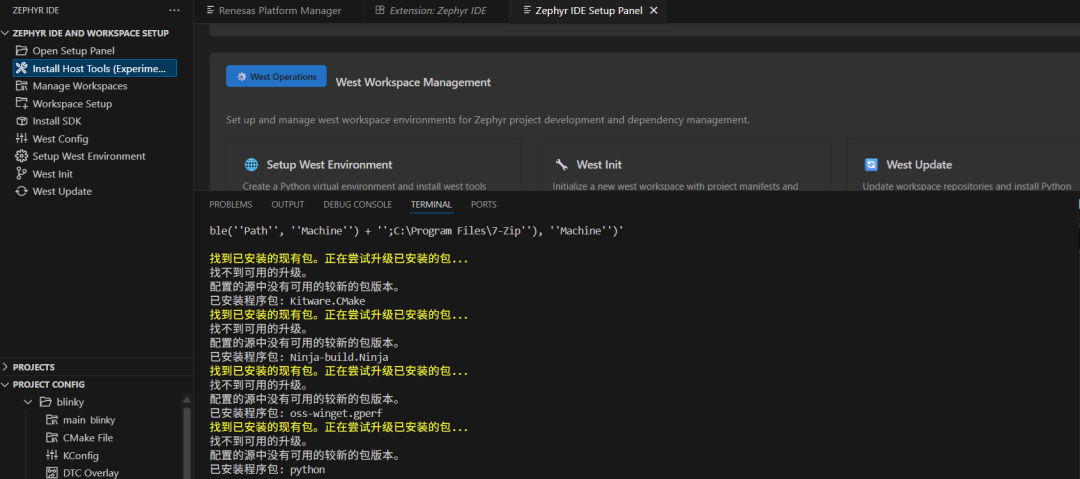Click the blue West Operations button
The width and height of the screenshot is (1080, 479).
pyautogui.click(x=276, y=77)
